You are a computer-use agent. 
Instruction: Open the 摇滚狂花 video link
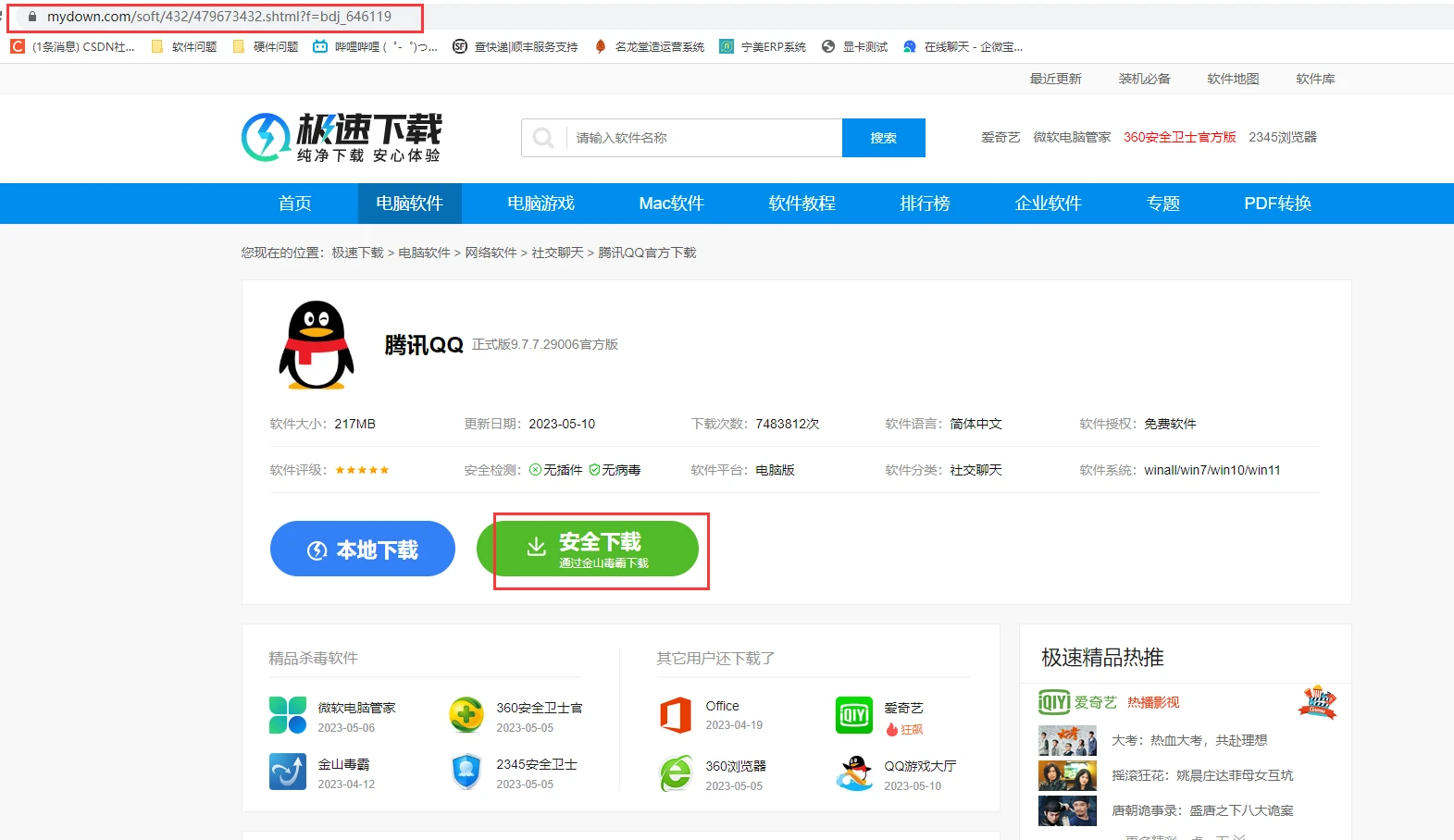tap(1202, 775)
